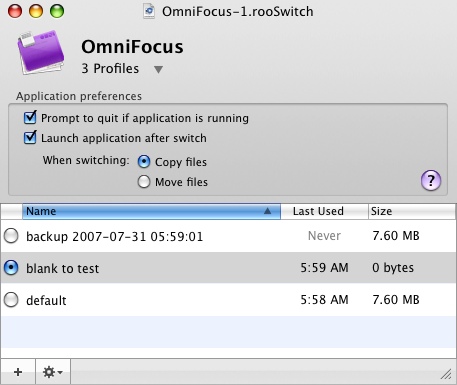Sort profiles by Size column header
The width and height of the screenshot is (457, 385).
coord(412,211)
